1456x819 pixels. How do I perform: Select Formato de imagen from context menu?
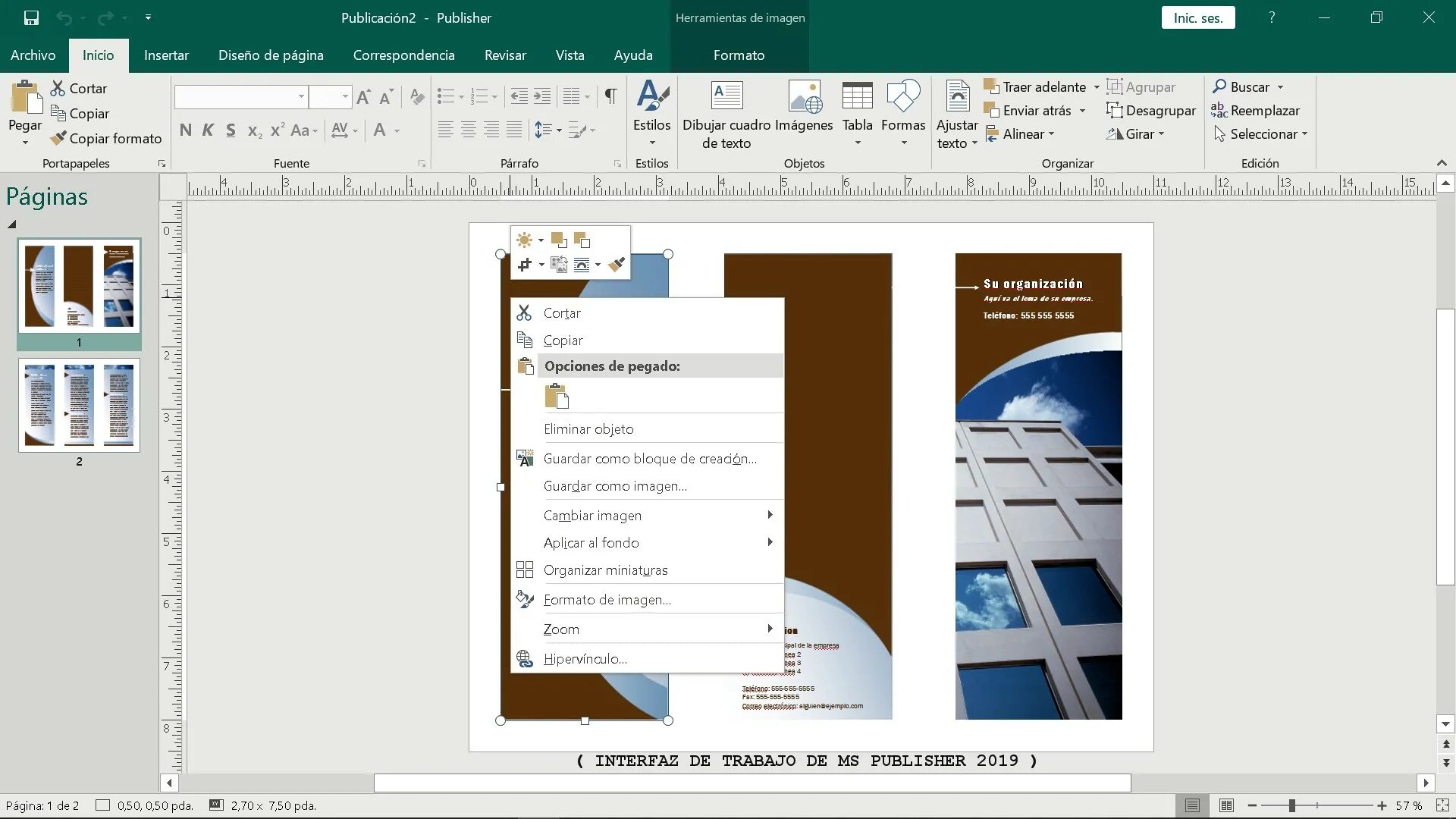(608, 598)
